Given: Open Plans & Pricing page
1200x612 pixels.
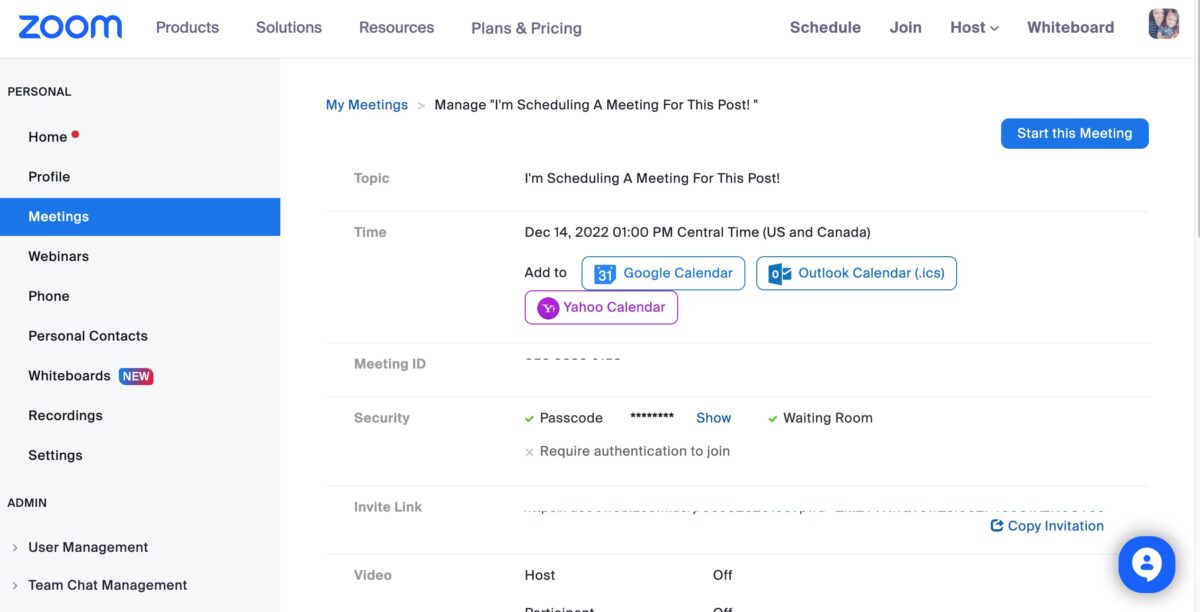Looking at the screenshot, I should (526, 28).
